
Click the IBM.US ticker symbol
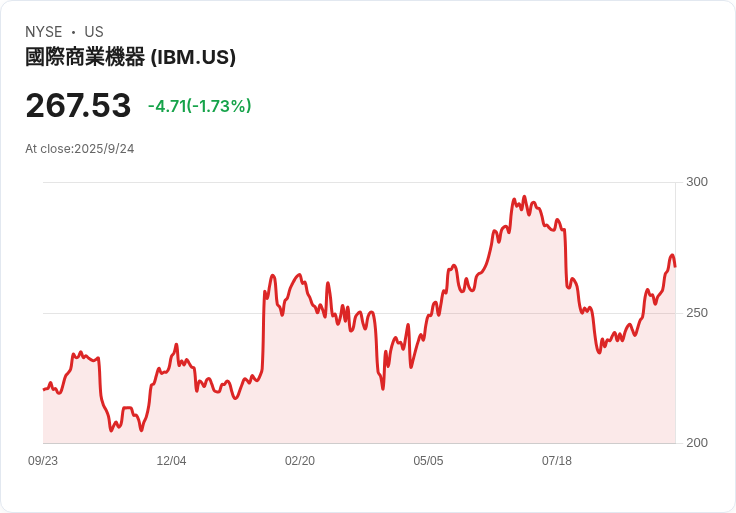coord(193,57)
